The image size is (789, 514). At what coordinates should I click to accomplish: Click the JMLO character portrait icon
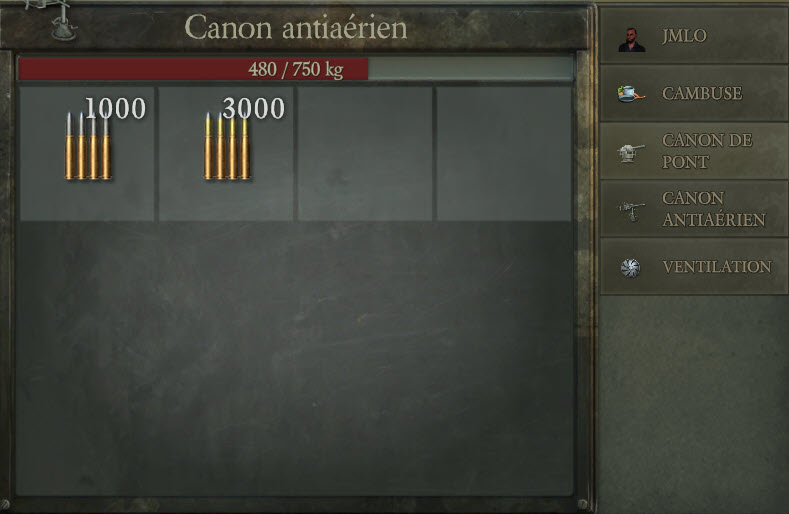coord(631,40)
